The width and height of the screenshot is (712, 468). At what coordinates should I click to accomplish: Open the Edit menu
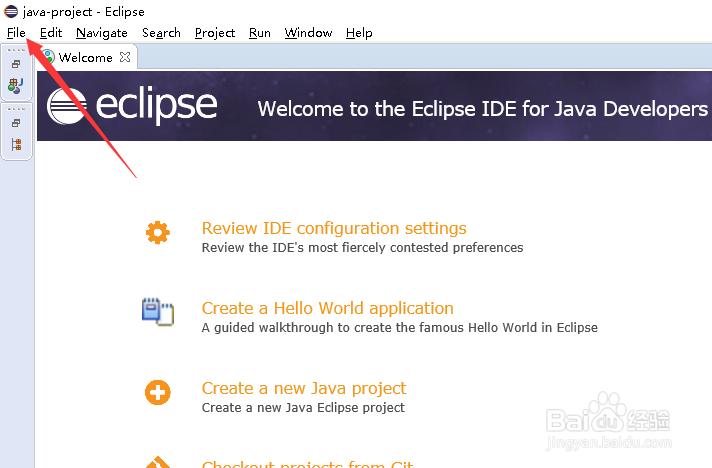51,33
